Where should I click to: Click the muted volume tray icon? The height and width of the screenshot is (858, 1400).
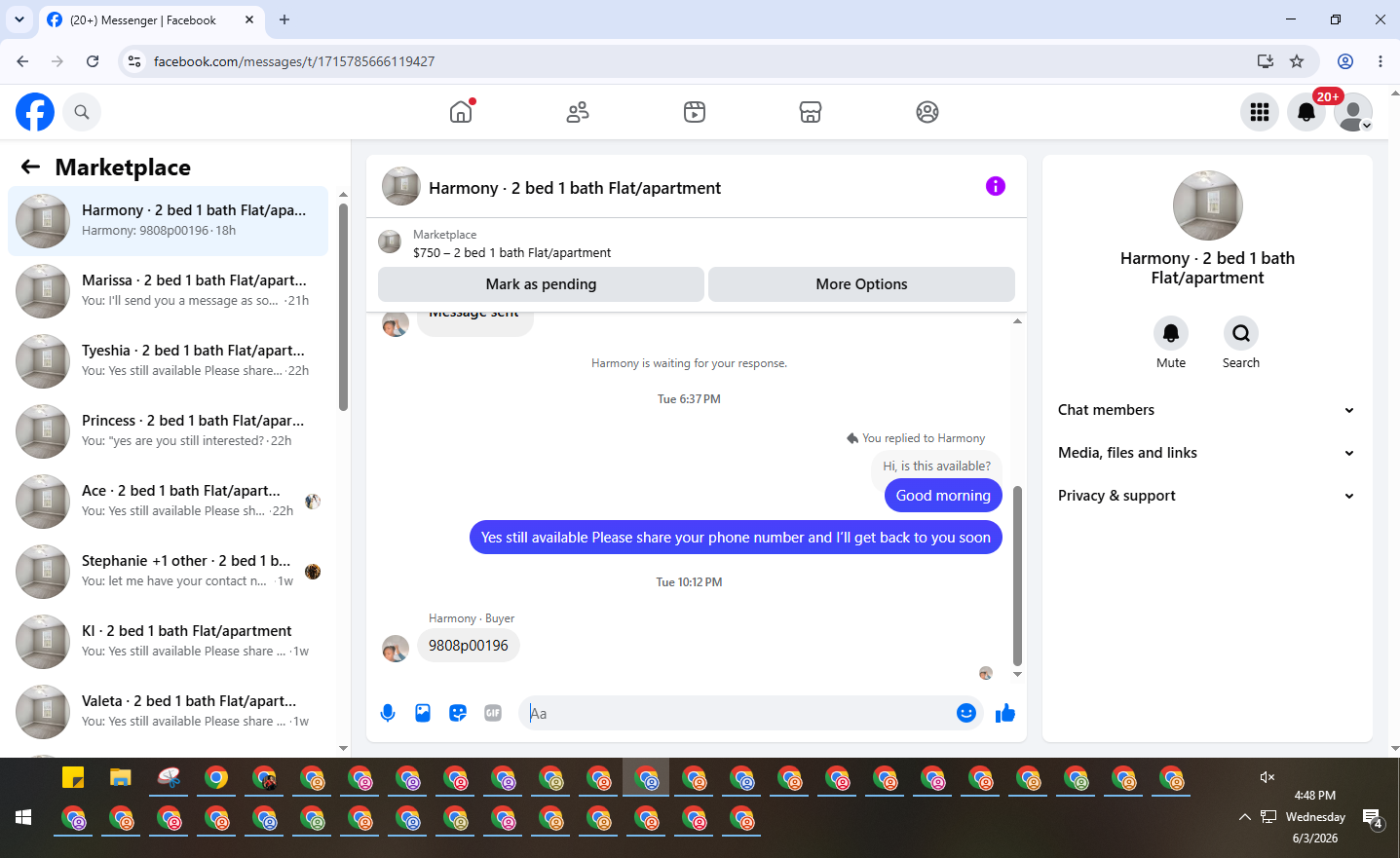point(1267,776)
